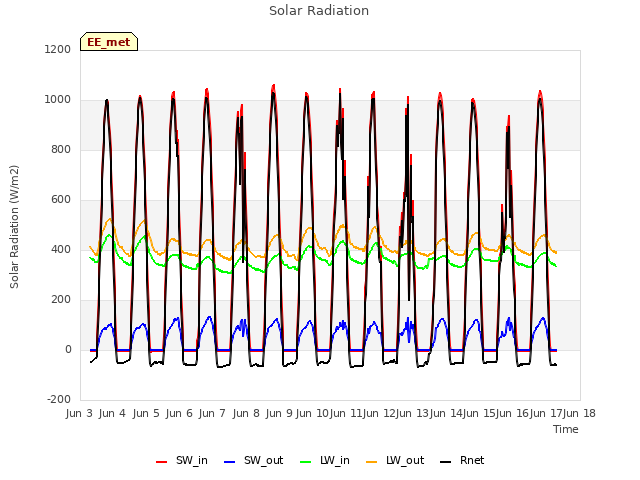Viewport: 640px width, 480px height.
Task: Click the 200 y-axis tick label
Action: pos(61,300)
